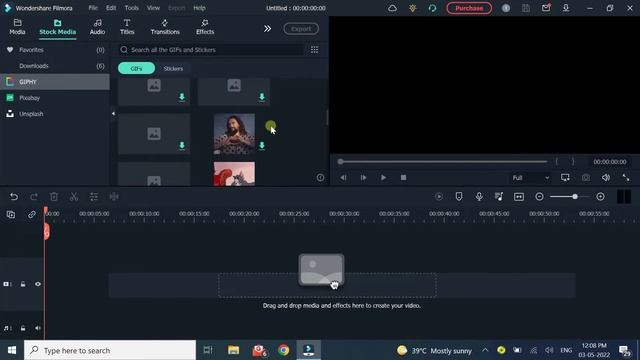The image size is (640, 360).
Task: Click info icon below media library
Action: (320, 178)
